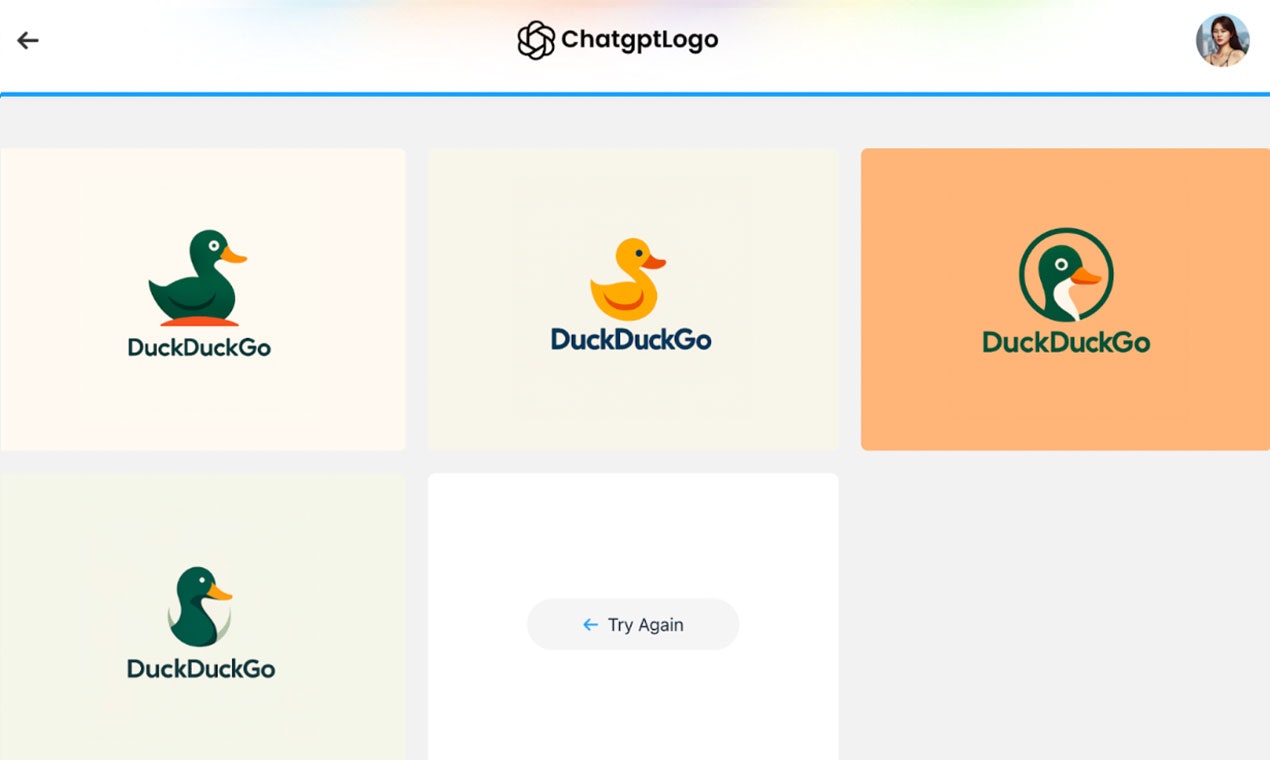The width and height of the screenshot is (1270, 760).
Task: Click the circled duck head emblem
Action: pyautogui.click(x=1065, y=273)
